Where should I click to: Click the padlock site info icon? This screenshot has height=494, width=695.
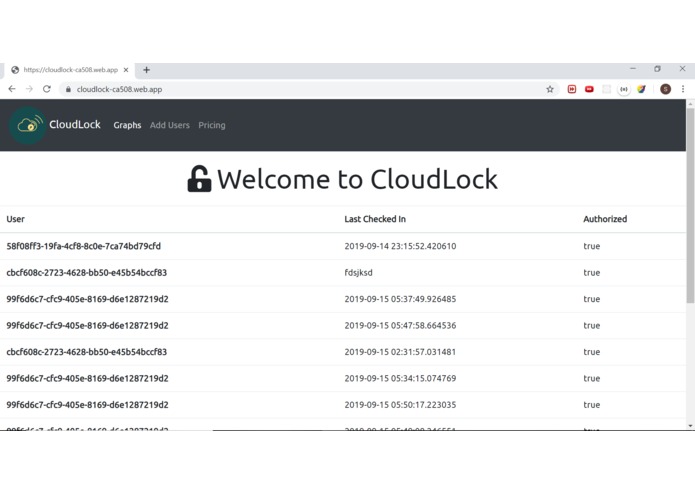tap(68, 89)
